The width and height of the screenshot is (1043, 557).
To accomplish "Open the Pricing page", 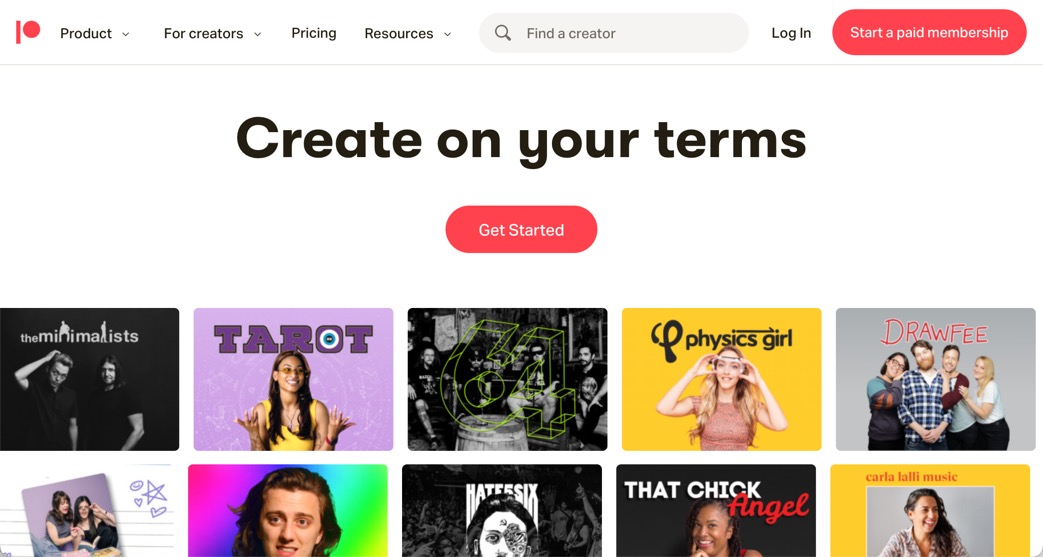I will 314,33.
